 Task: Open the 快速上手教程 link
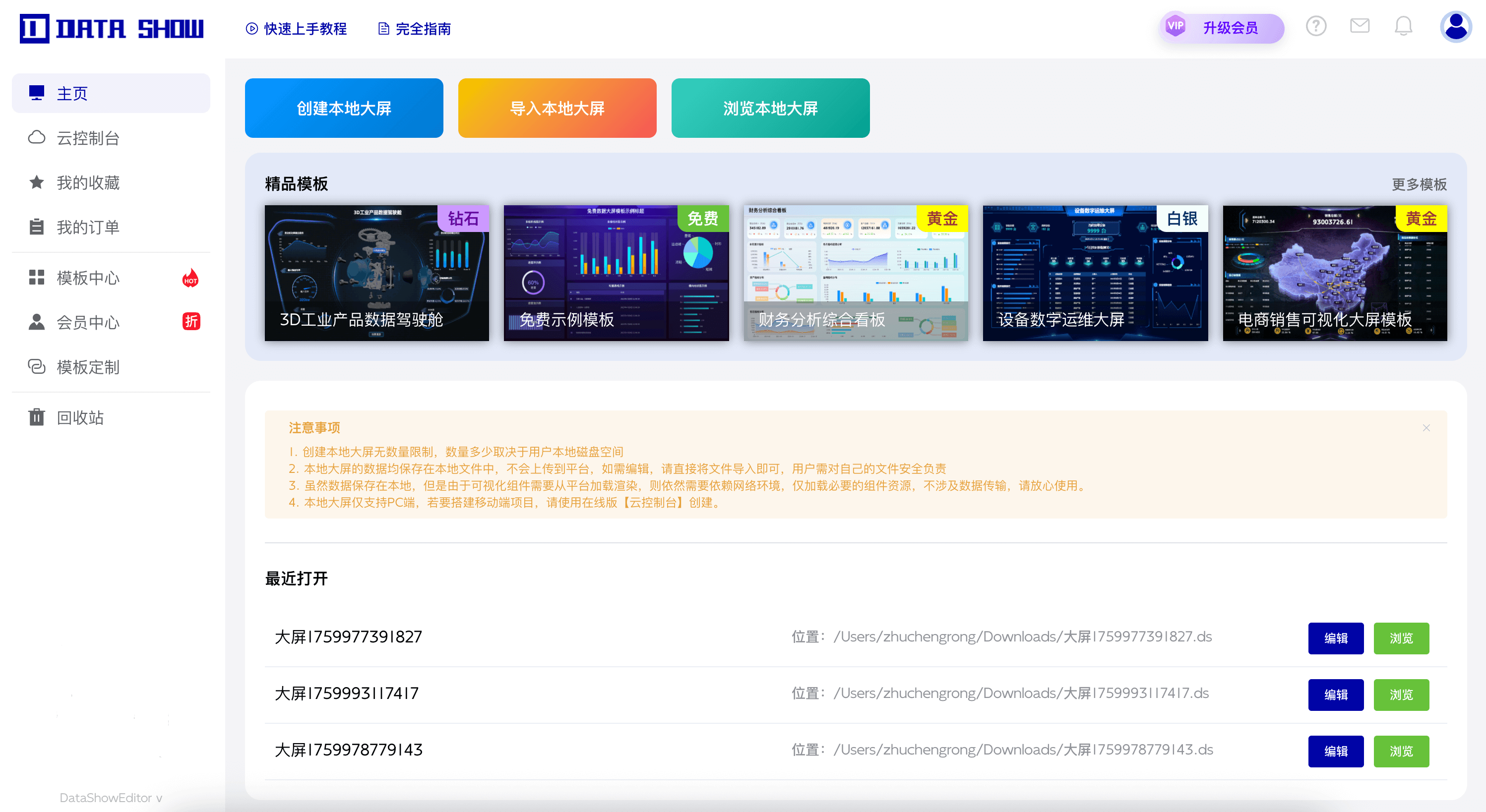click(297, 29)
